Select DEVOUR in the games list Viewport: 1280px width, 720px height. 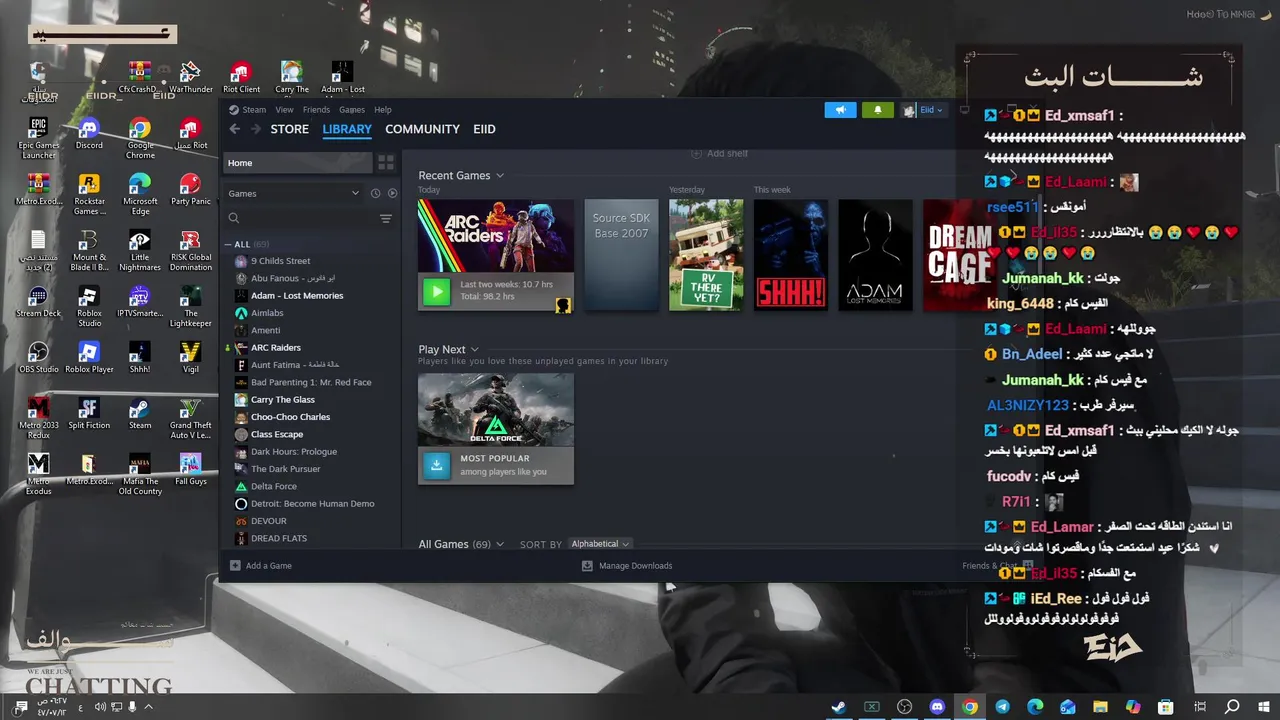[x=268, y=521]
